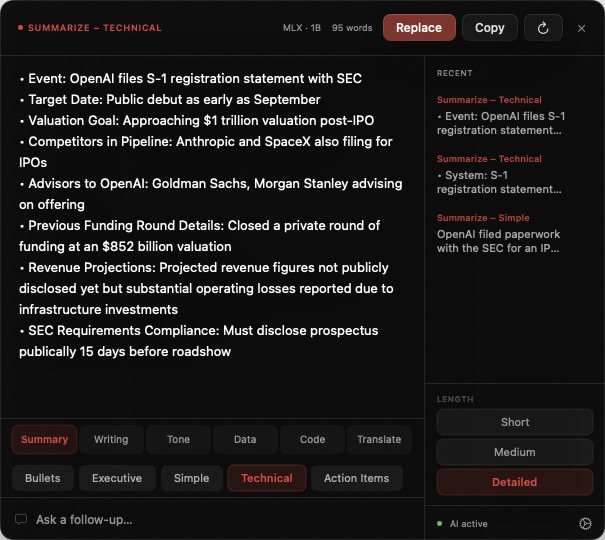Viewport: 605px width, 540px height.
Task: Close the panel with the X icon
Action: point(581,28)
